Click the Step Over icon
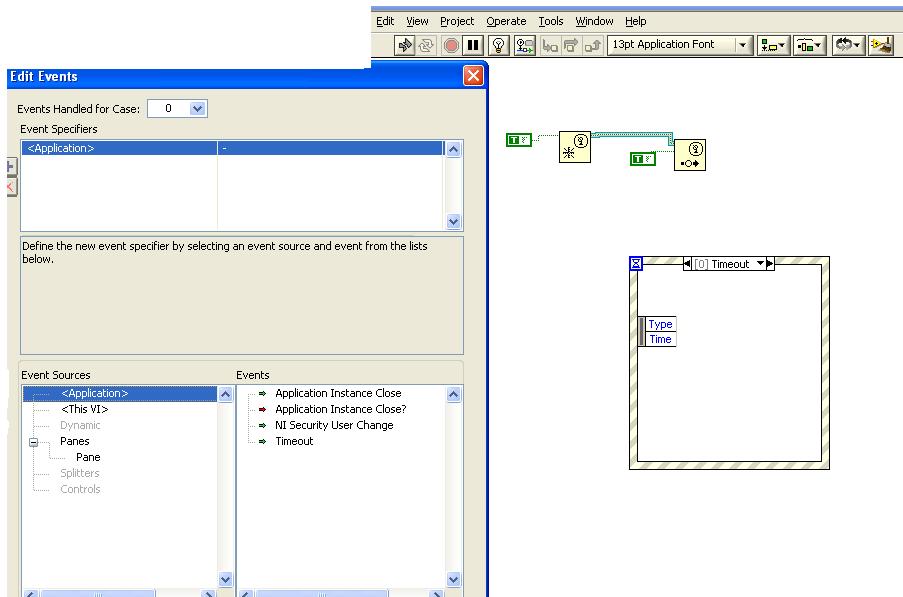The image size is (903, 597). click(x=571, y=45)
